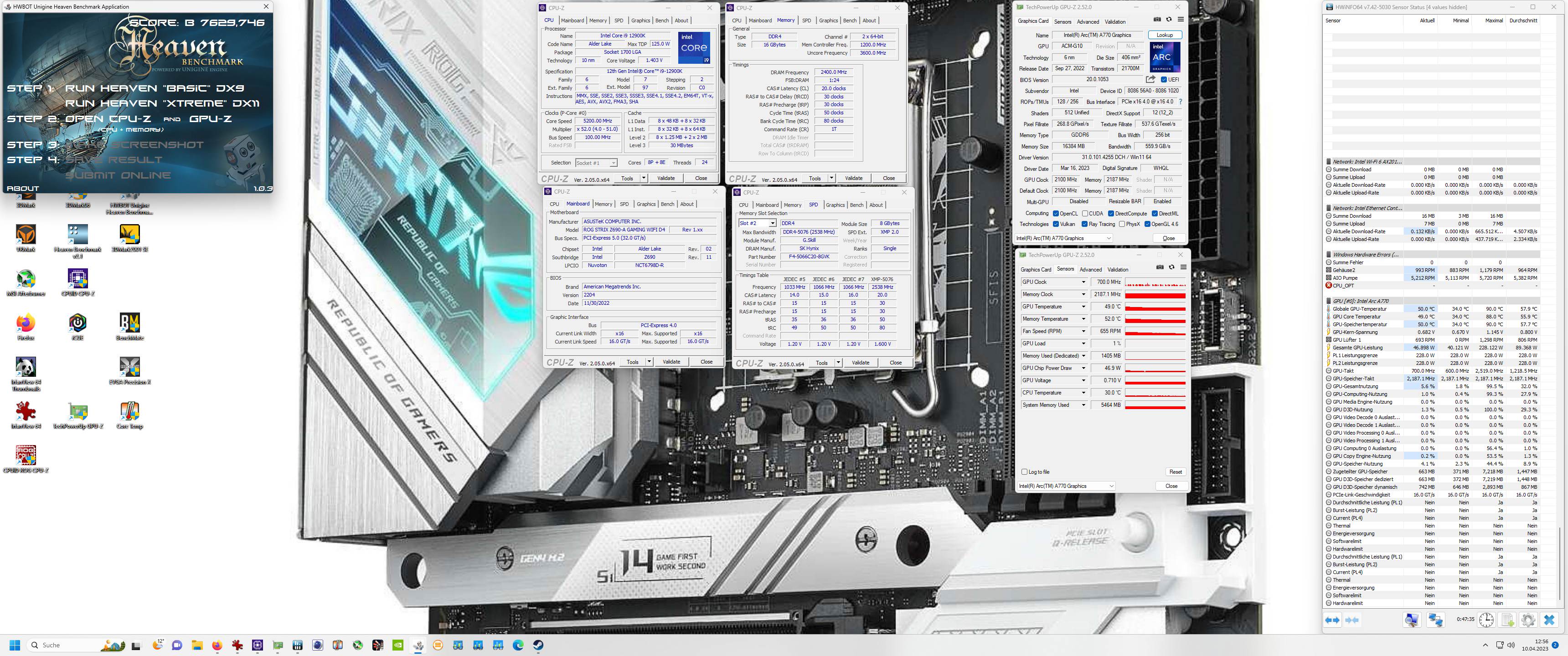Click GPU-Z screenshot camera icon in Graphics Card window
The height and width of the screenshot is (656, 1568).
(x=1156, y=20)
